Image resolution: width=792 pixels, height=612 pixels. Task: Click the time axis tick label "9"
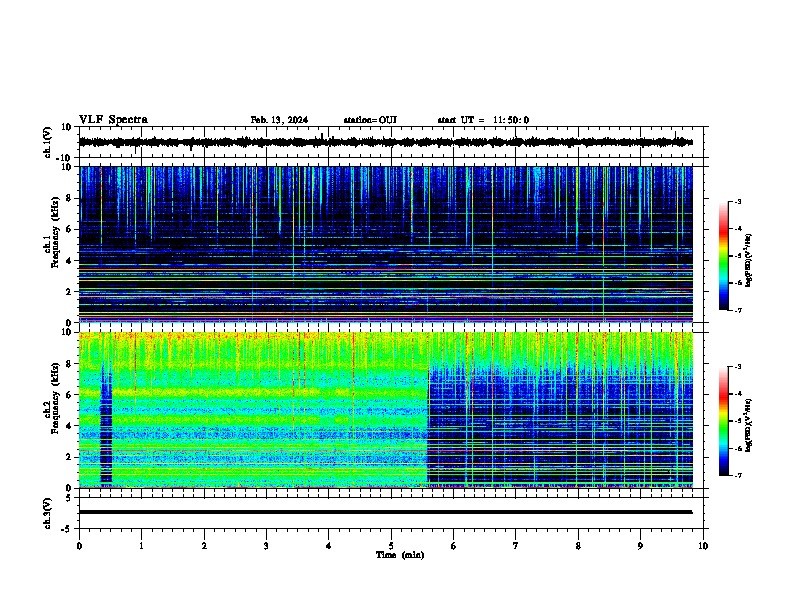(x=640, y=546)
